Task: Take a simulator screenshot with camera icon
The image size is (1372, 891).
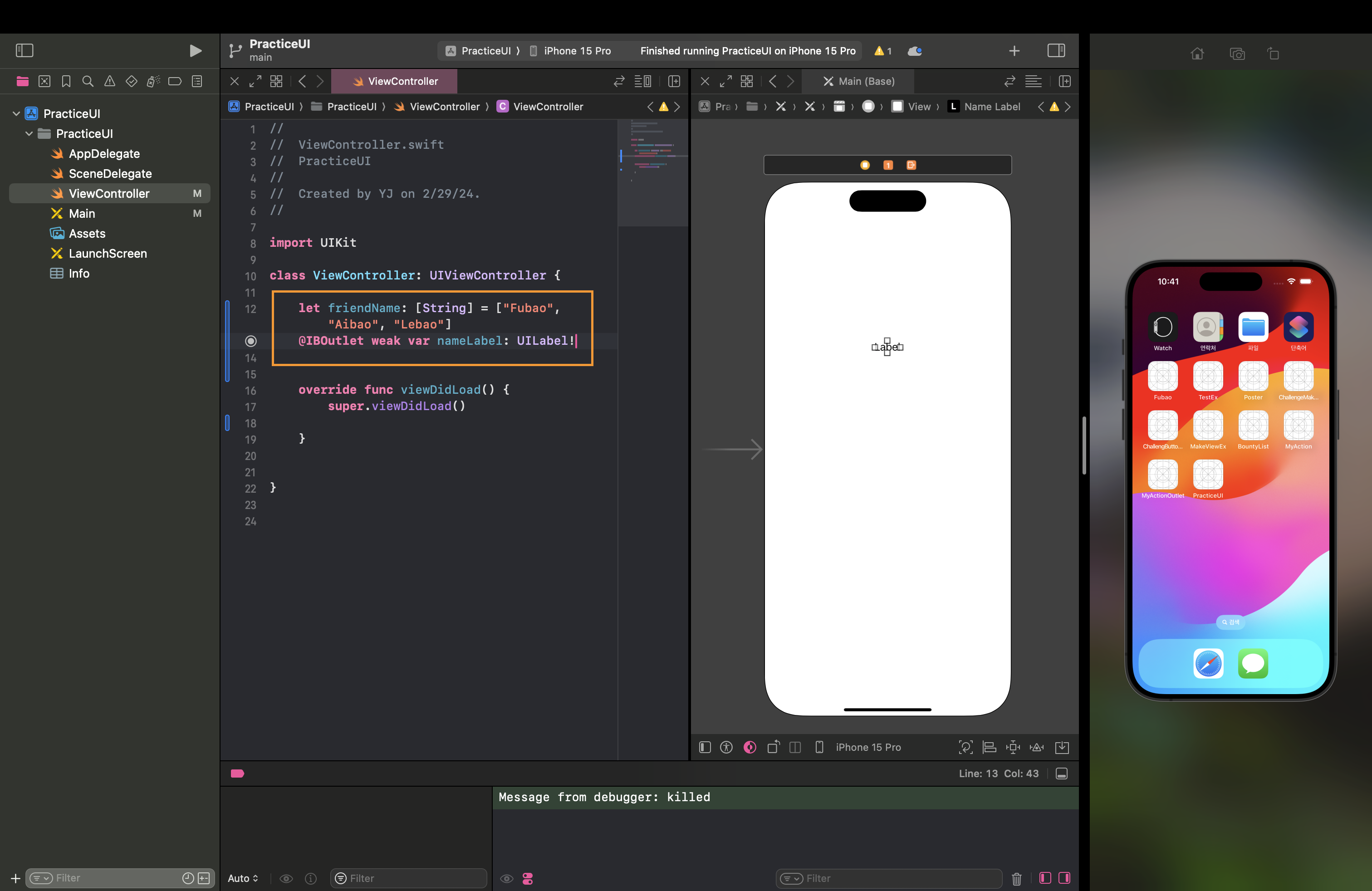Action: pyautogui.click(x=1237, y=54)
